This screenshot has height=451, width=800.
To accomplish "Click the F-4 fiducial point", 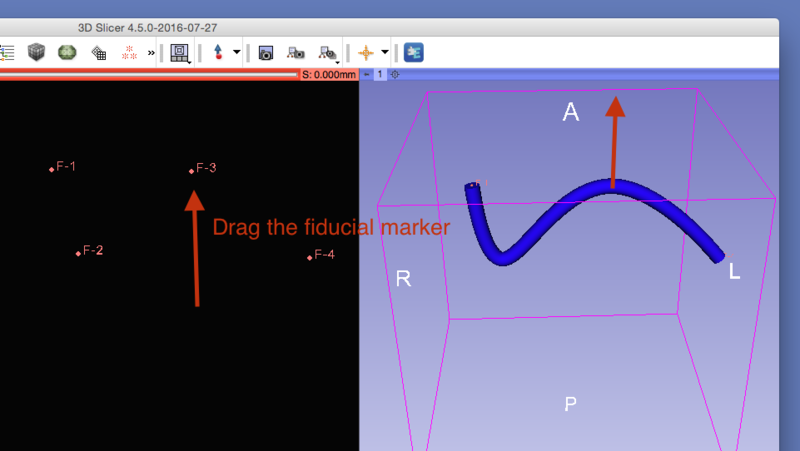I will tap(310, 257).
